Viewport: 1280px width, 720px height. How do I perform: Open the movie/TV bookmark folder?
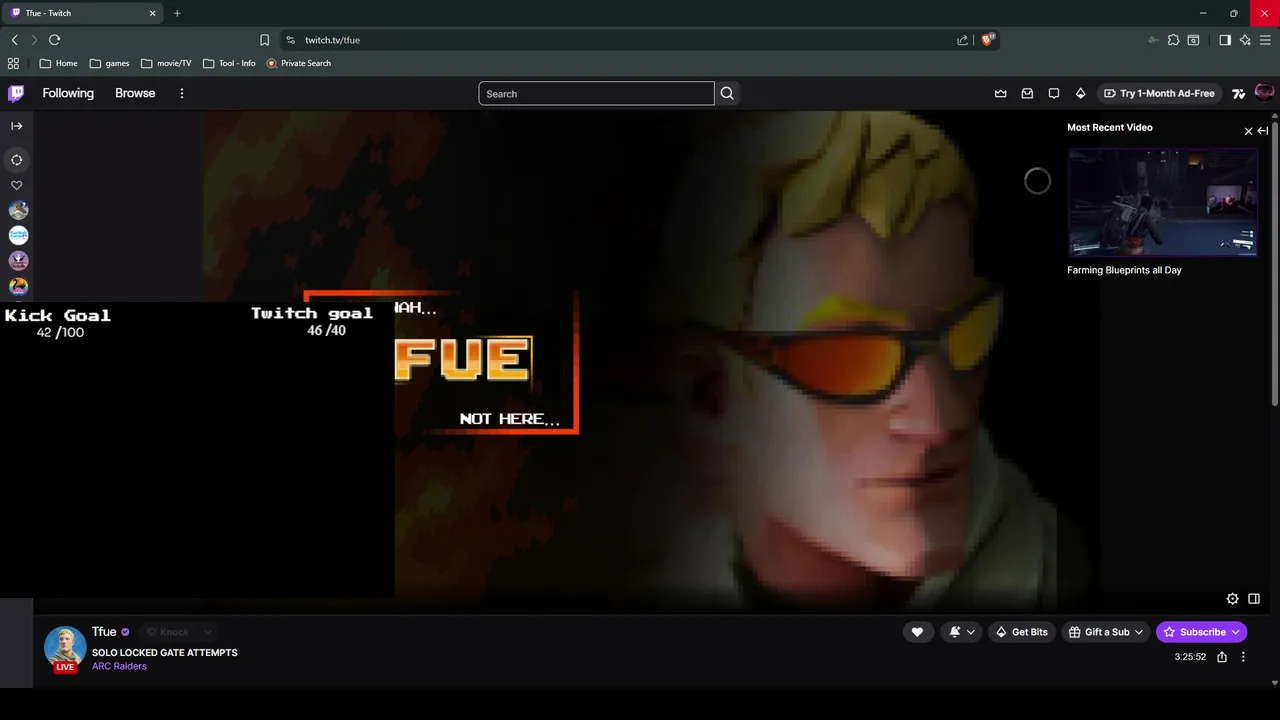(x=166, y=63)
